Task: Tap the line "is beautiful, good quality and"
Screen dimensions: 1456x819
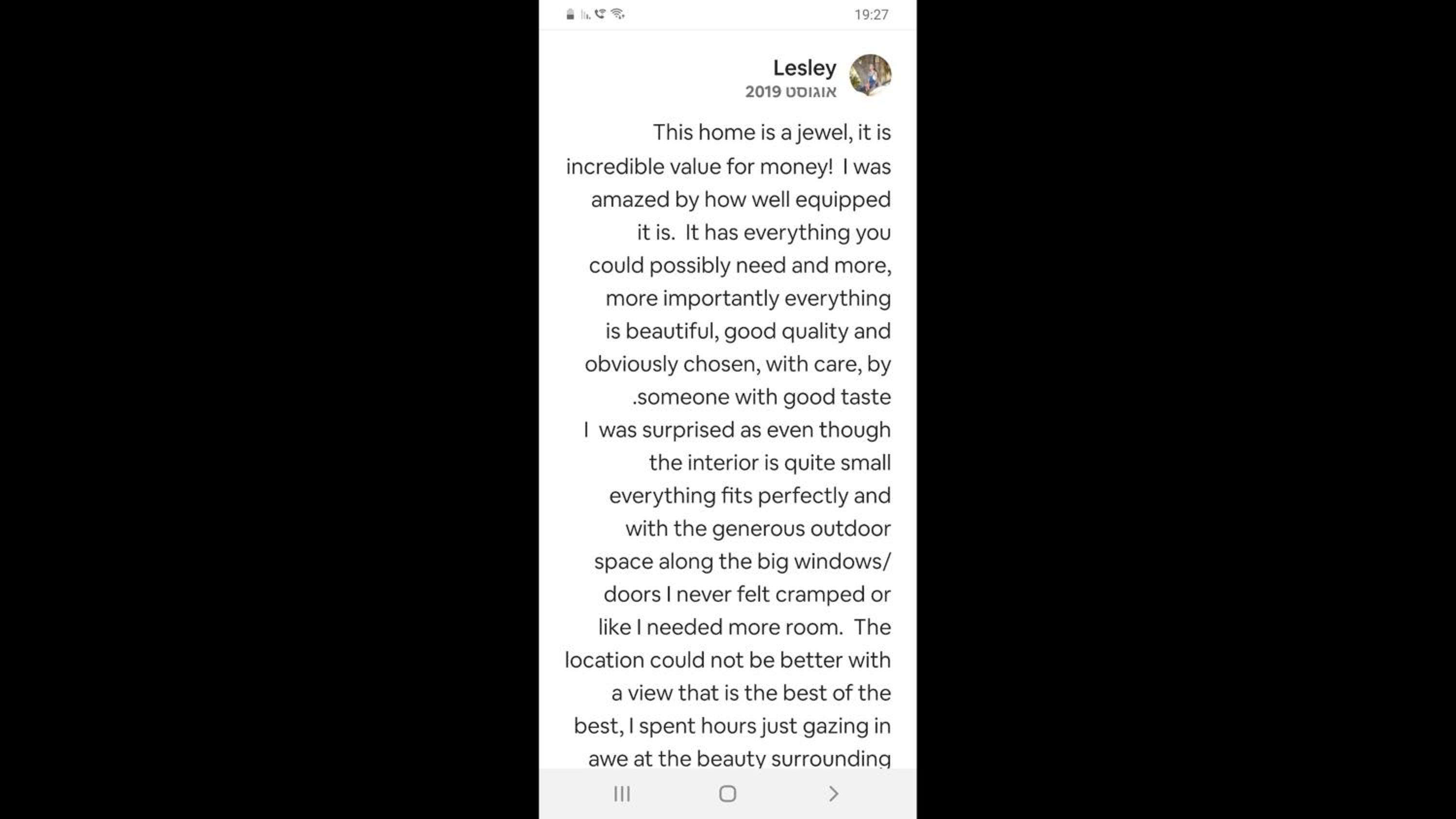Action: (748, 331)
